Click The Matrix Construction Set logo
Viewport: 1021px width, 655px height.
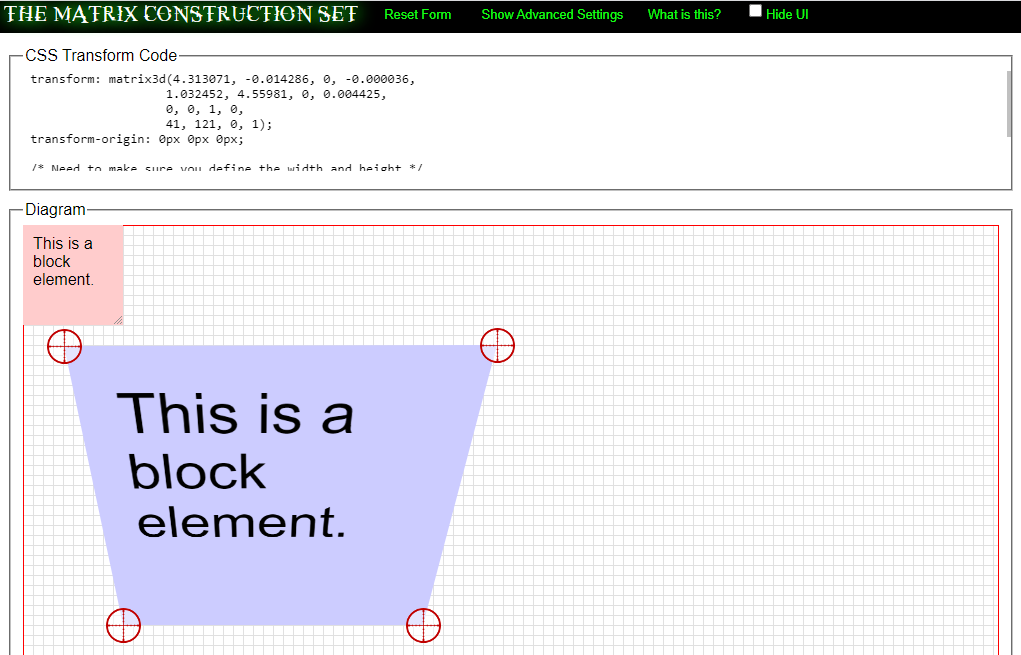pyautogui.click(x=181, y=15)
